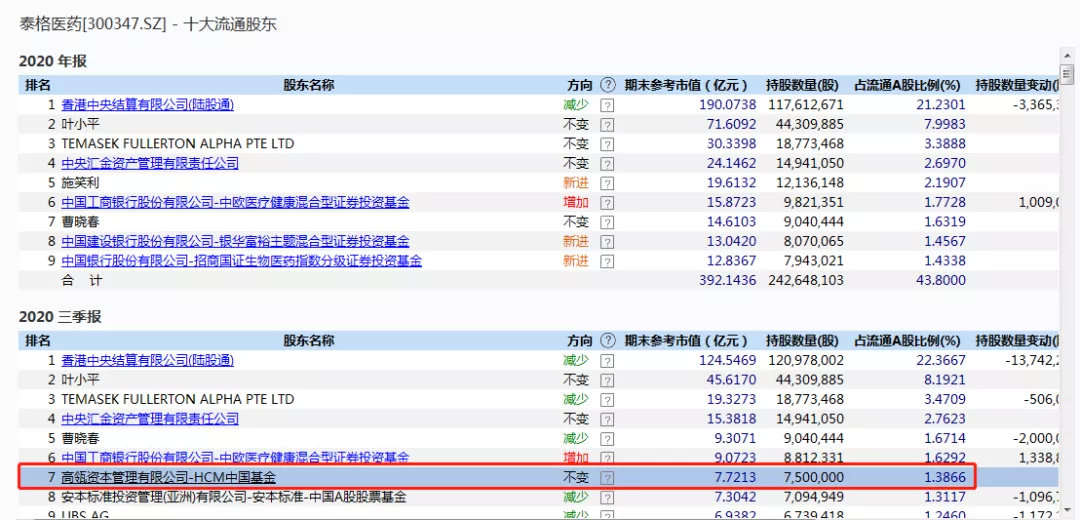Click 股东名称 column header in 2020年报 table
The image size is (1080, 520).
tap(309, 85)
